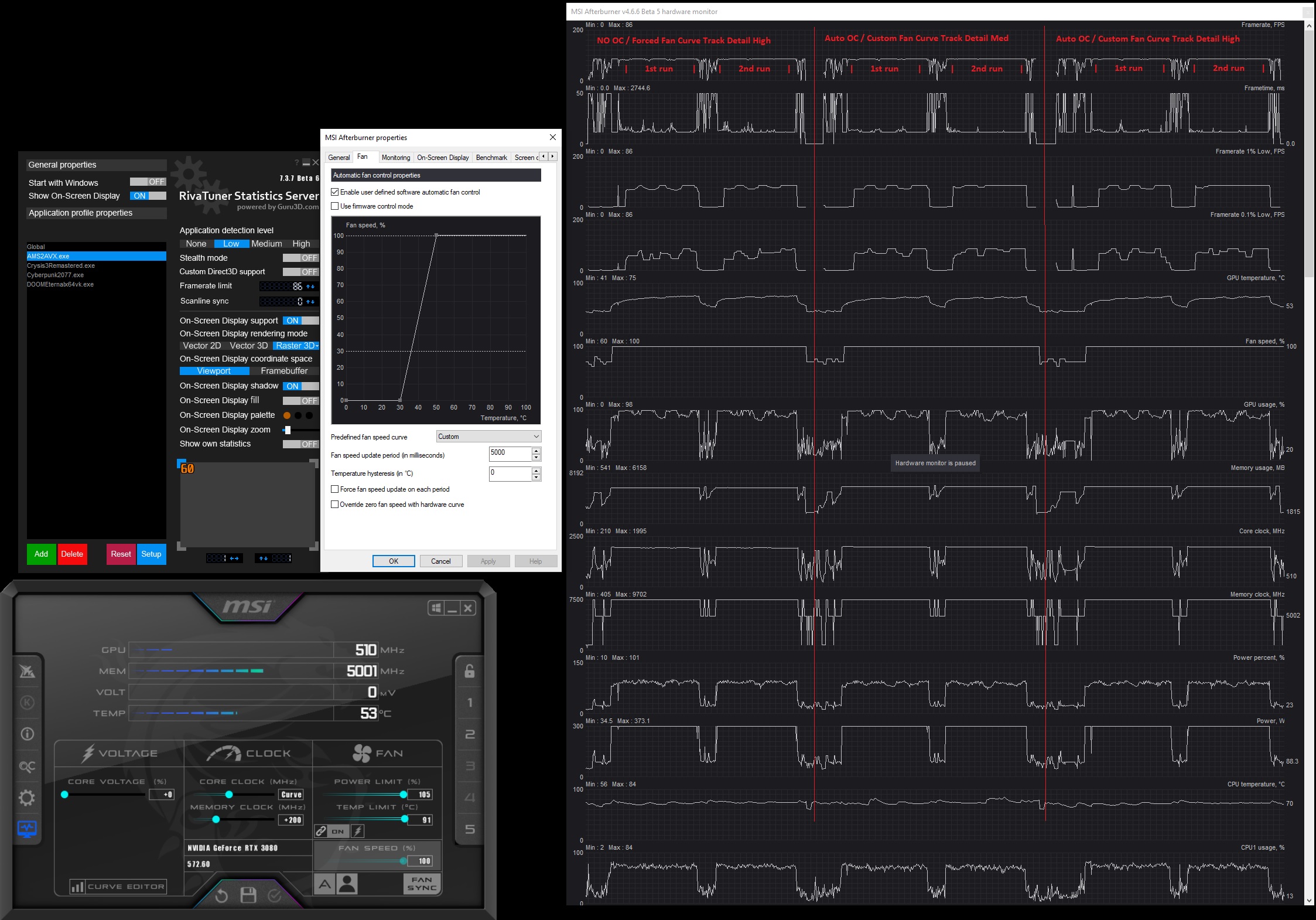Screen dimensions: 1316x920
Task: Open the On-Screen Display tab
Action: click(x=443, y=158)
